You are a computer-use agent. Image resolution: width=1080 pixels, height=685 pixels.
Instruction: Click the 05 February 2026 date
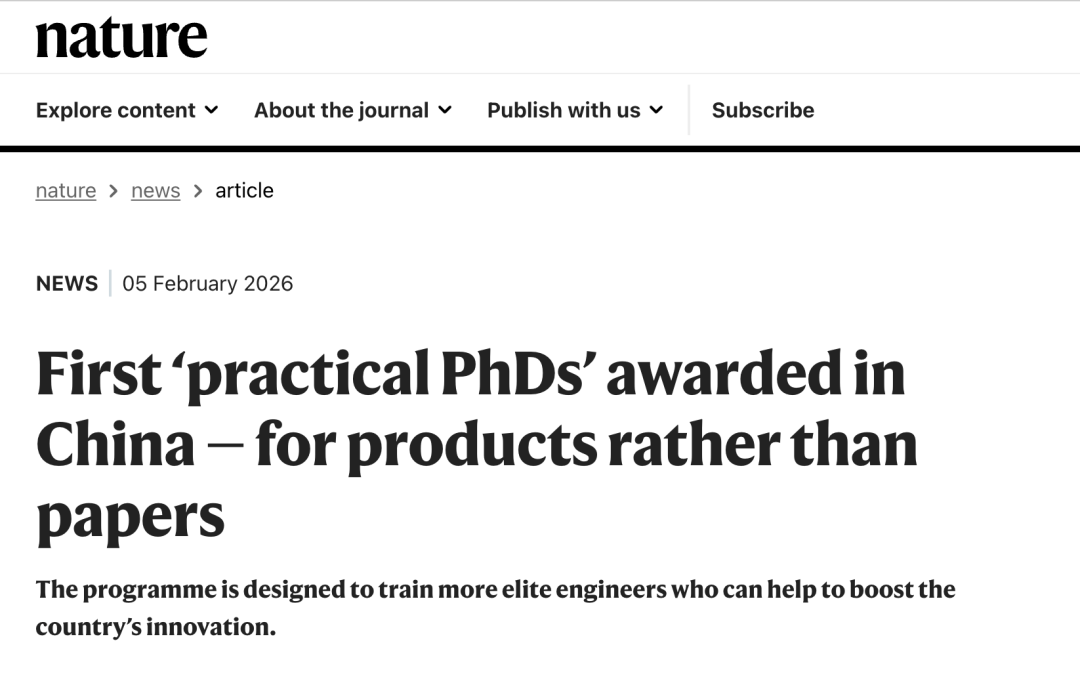click(207, 283)
